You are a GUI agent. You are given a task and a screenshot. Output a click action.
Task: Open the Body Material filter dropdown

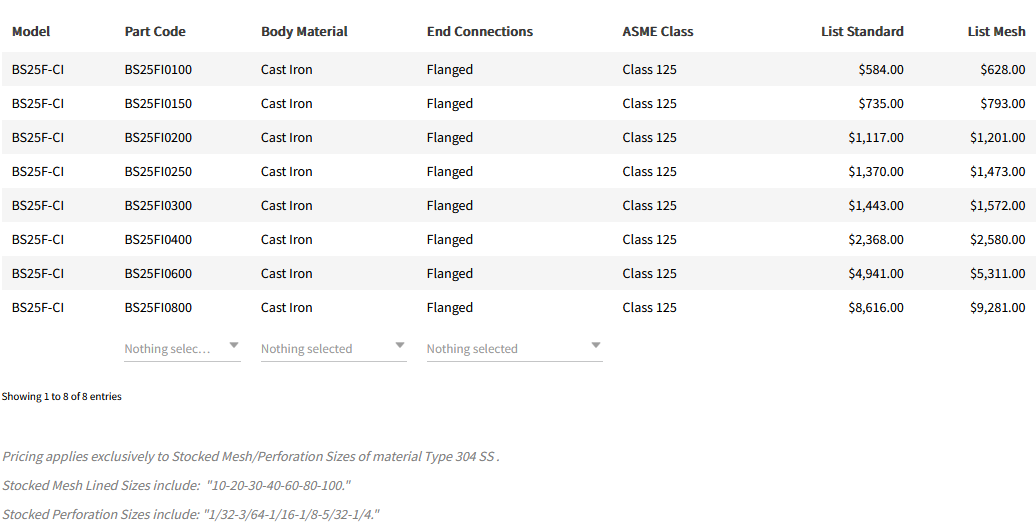[333, 348]
